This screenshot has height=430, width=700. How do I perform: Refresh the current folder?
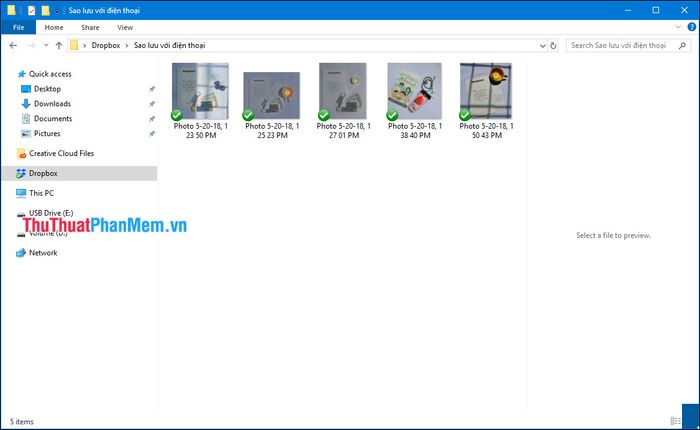pyautogui.click(x=553, y=46)
